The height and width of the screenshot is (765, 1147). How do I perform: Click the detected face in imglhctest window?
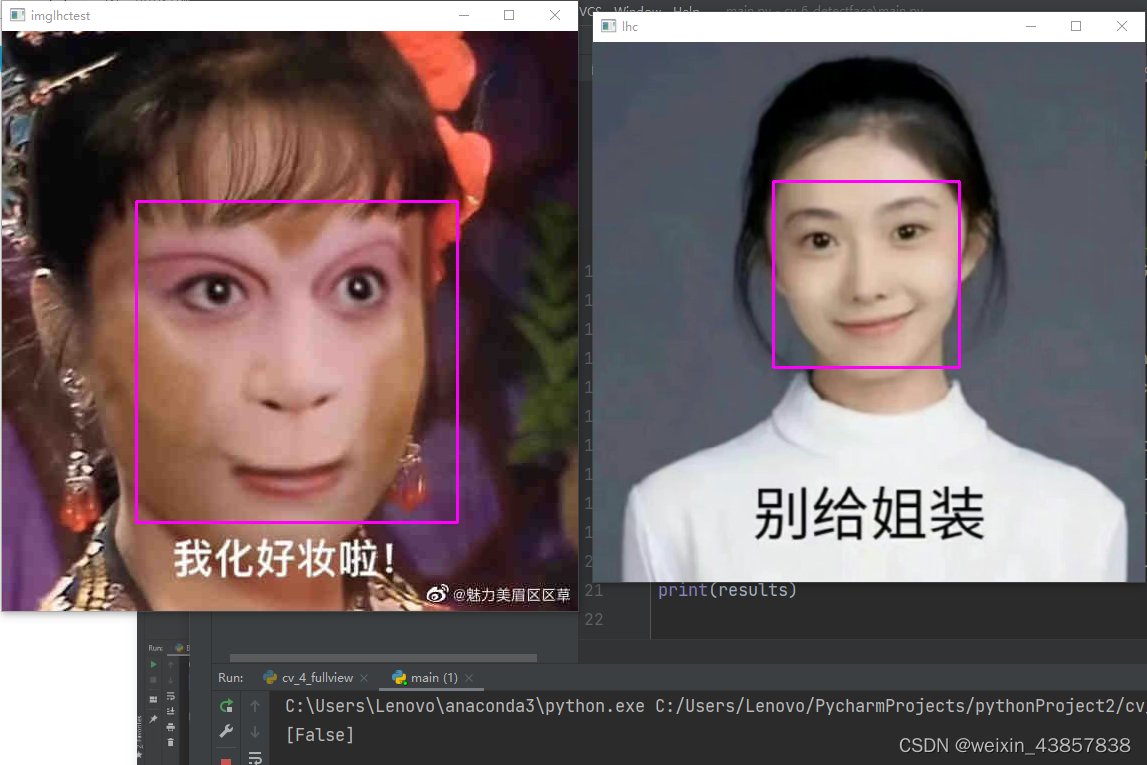coord(297,362)
